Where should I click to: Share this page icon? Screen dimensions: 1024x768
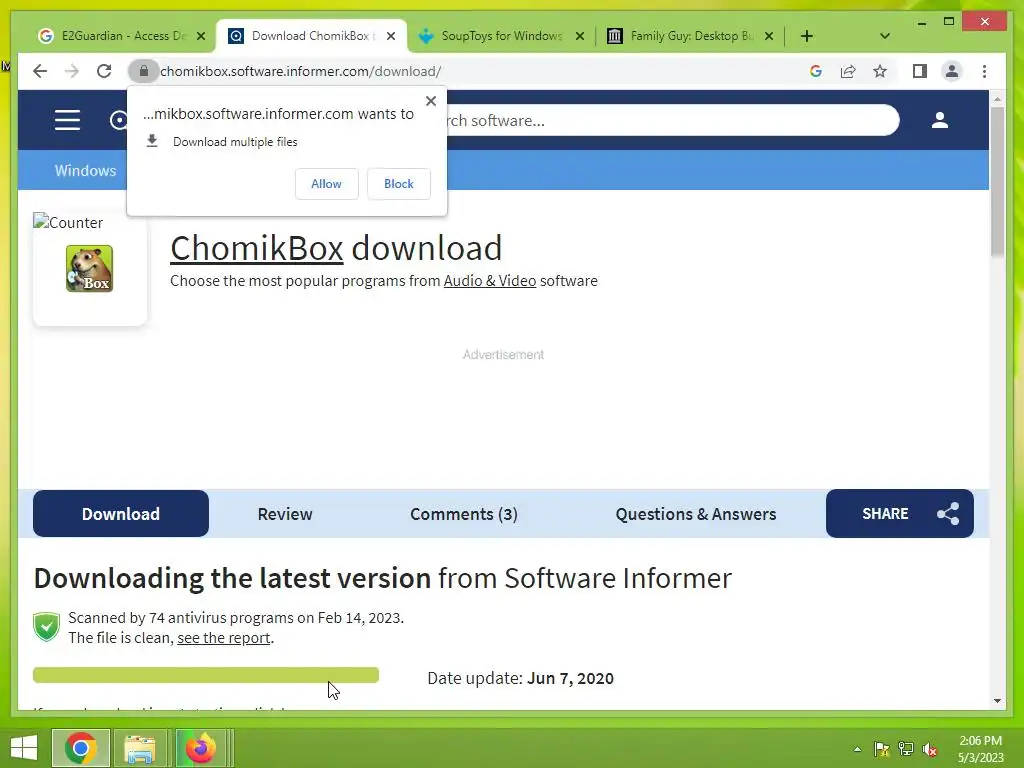848,71
